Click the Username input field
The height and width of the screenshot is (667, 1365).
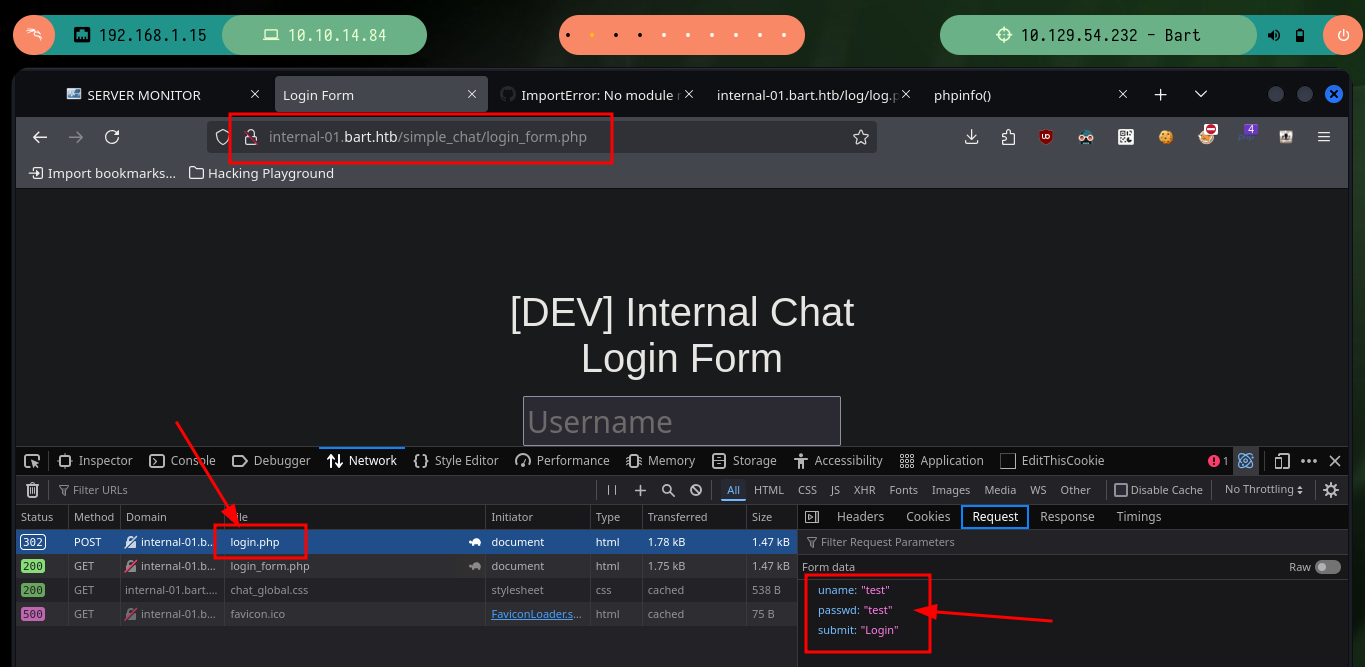(681, 421)
